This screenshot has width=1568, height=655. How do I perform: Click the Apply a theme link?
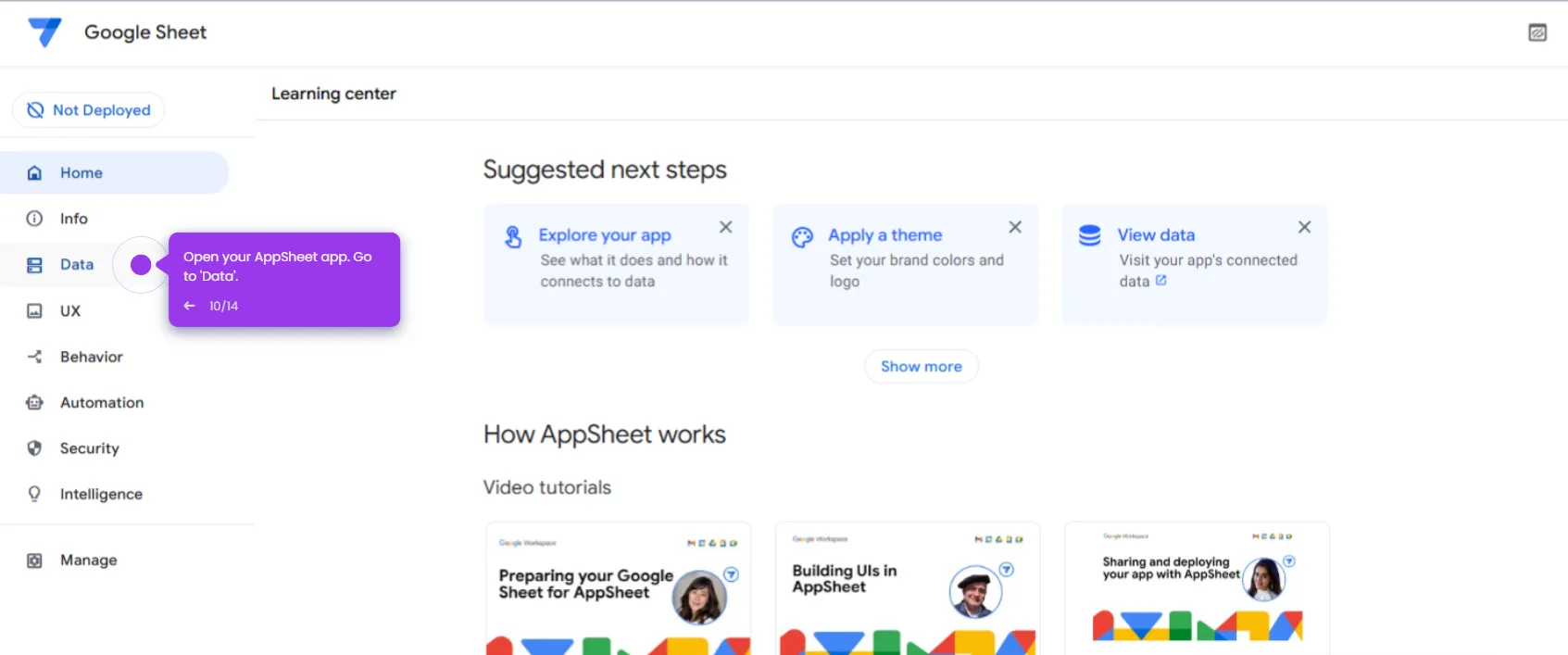pos(884,235)
